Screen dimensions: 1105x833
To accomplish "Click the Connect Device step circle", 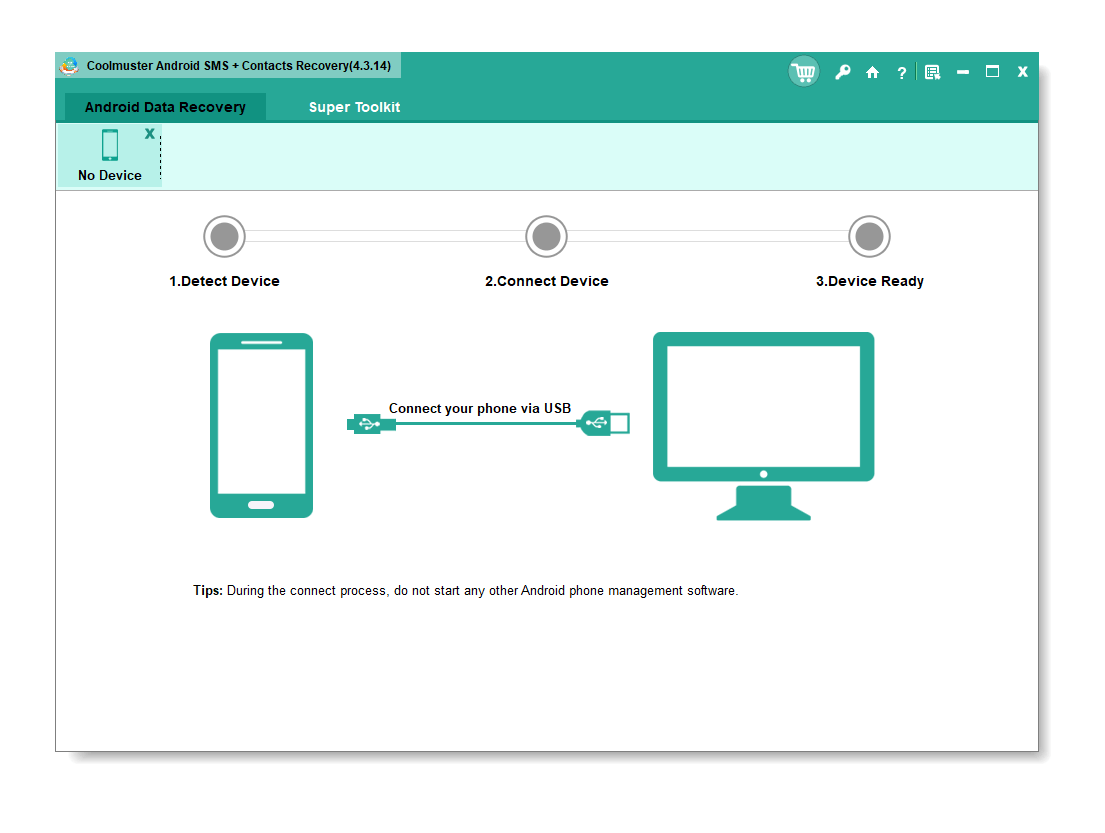I will tap(546, 237).
